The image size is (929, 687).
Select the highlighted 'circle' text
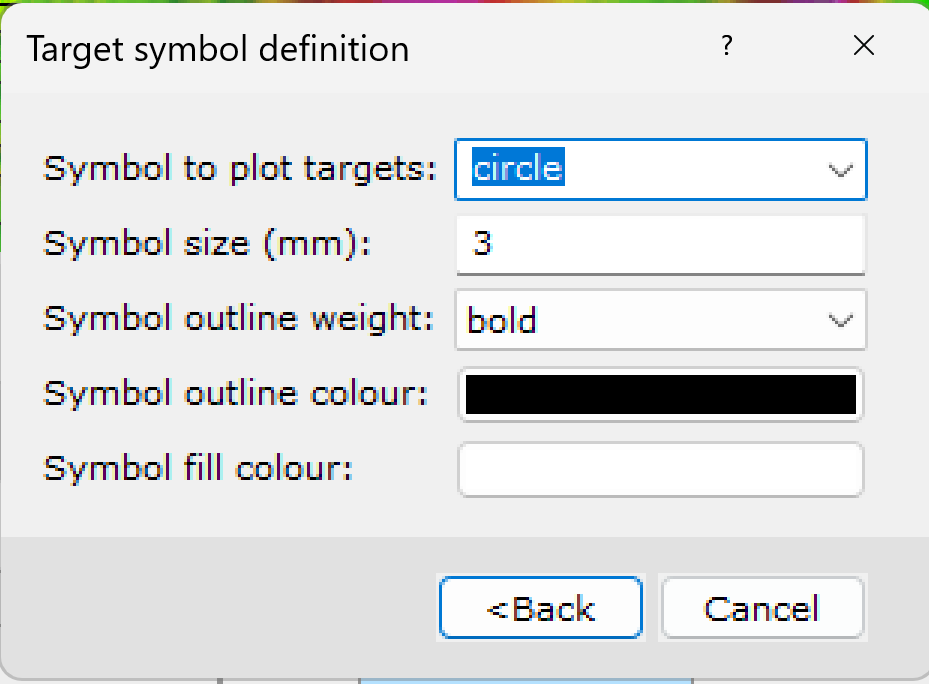click(x=518, y=168)
